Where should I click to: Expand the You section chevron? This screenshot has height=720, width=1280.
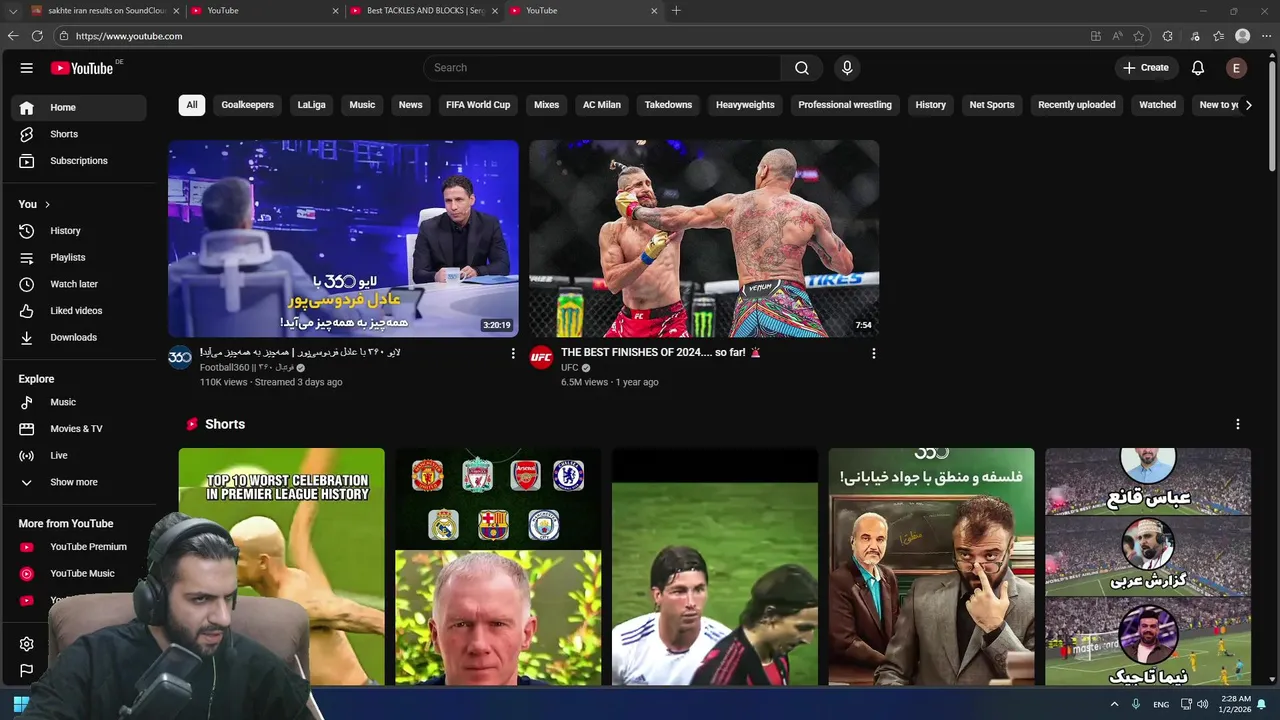coord(47,205)
